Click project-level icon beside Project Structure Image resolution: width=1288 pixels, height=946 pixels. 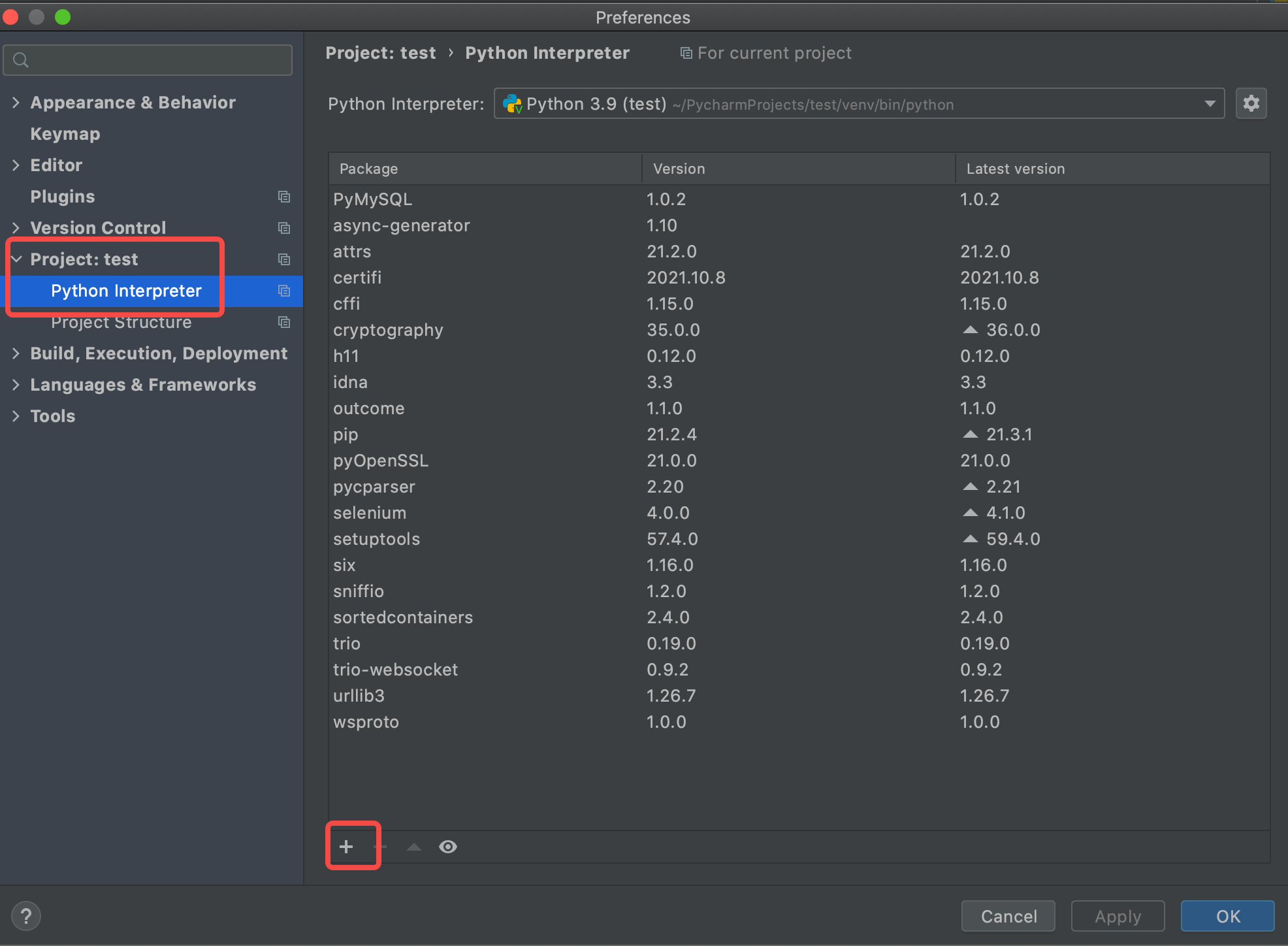[x=284, y=322]
